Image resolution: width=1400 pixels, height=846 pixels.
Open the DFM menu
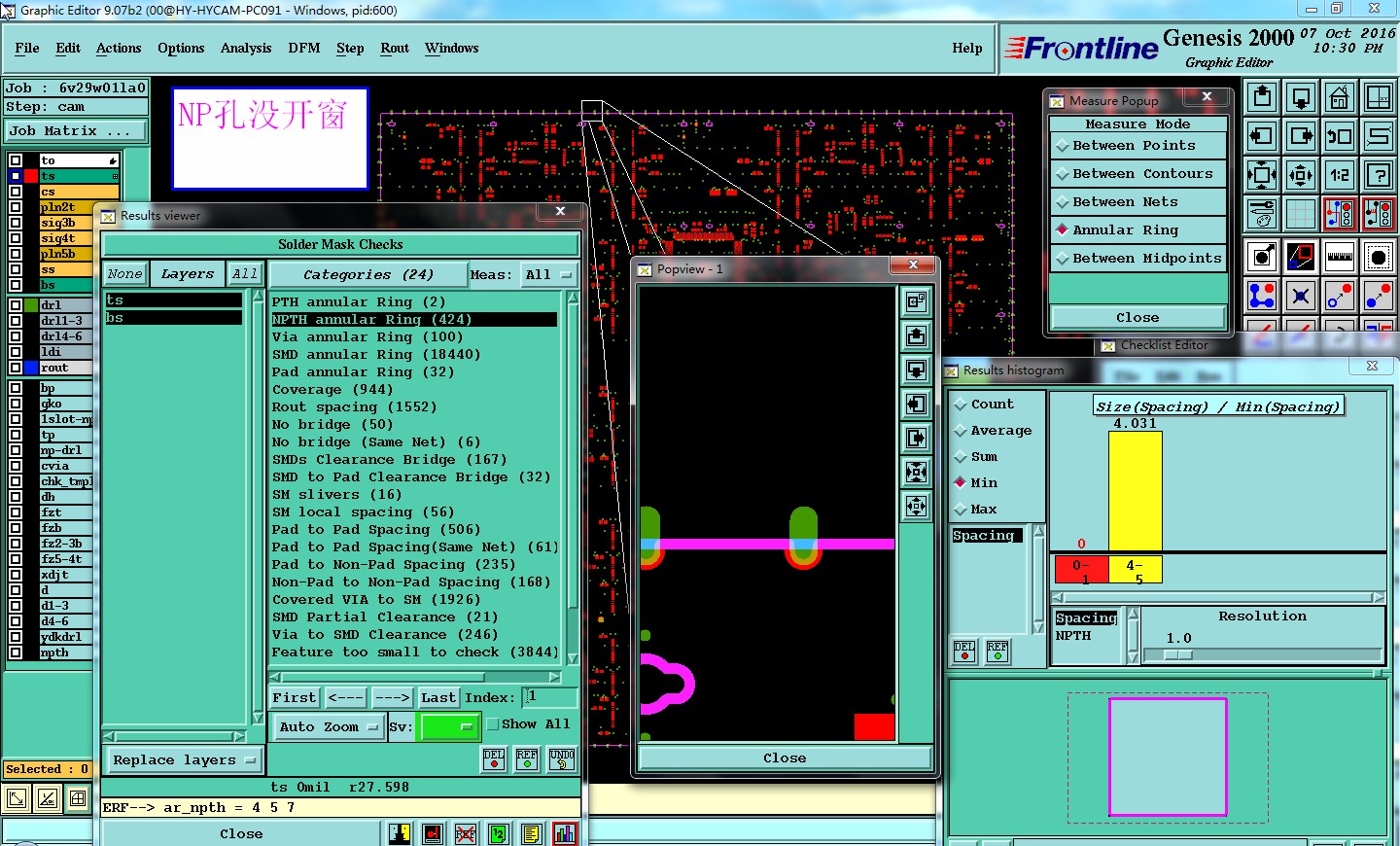[303, 49]
